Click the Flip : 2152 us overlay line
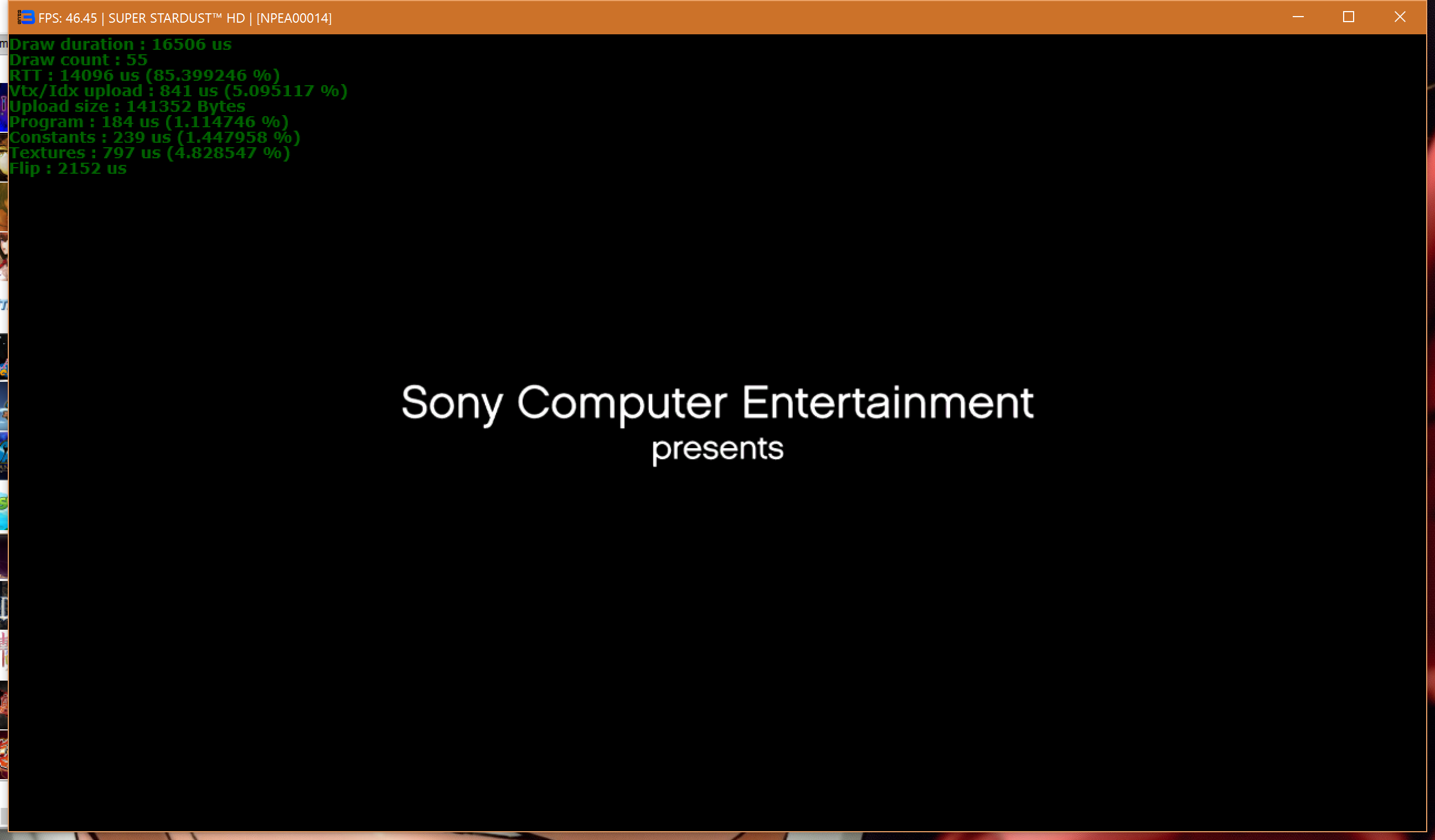This screenshot has height=840, width=1435. coord(68,168)
